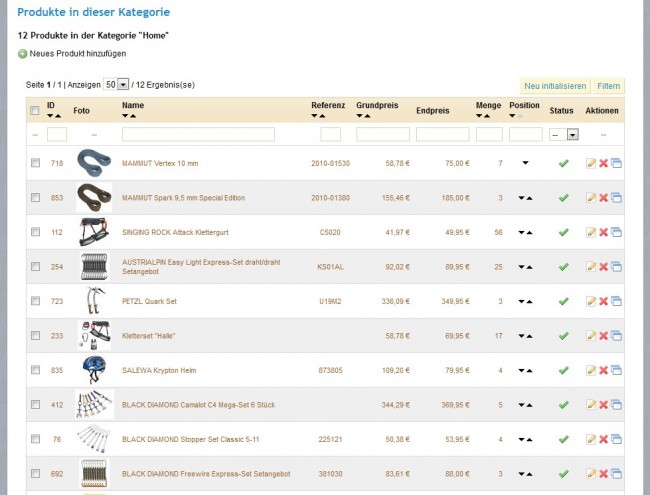
Task: Sort by ID descending arrow
Action: [50, 116]
